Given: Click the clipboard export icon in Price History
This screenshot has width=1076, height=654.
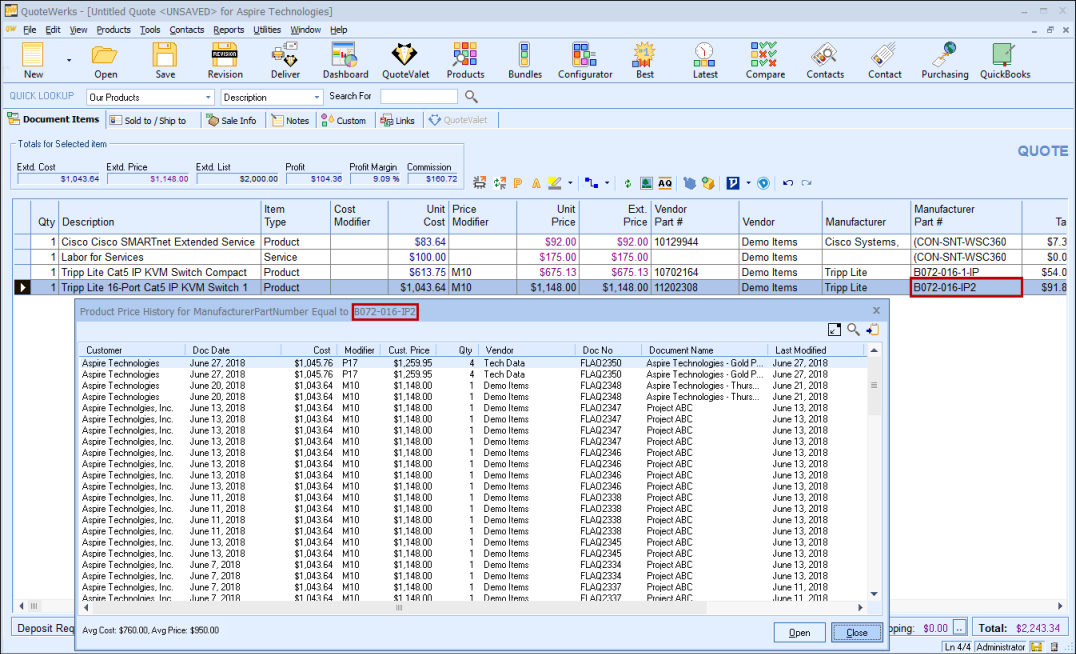Looking at the screenshot, I should coord(872,330).
